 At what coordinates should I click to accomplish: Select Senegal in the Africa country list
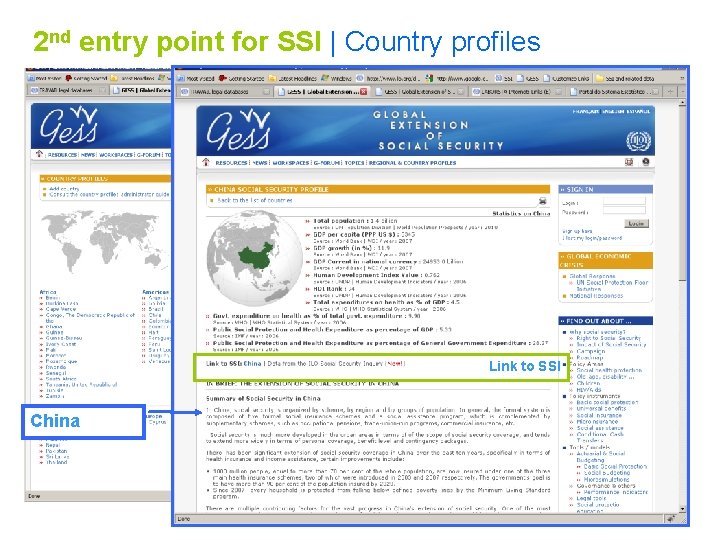coord(56,373)
